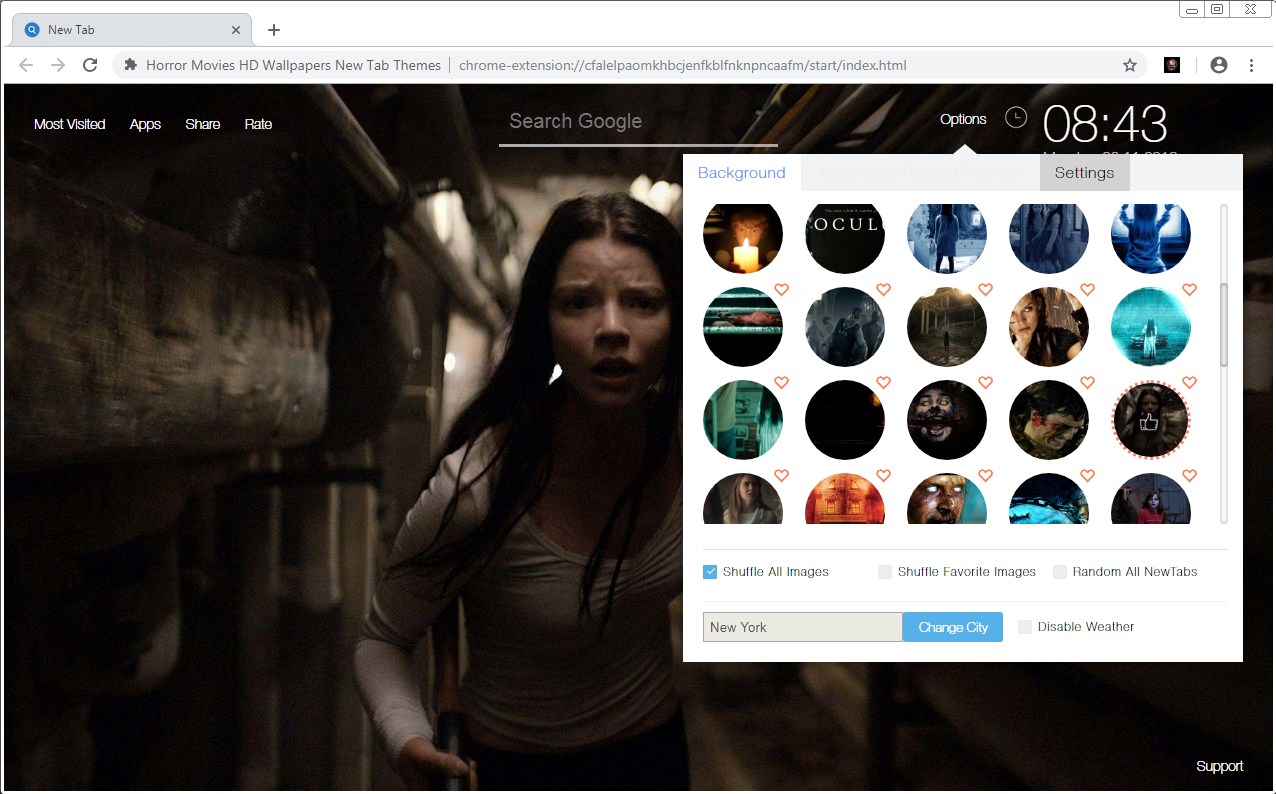Toggle the Options panel

963,119
